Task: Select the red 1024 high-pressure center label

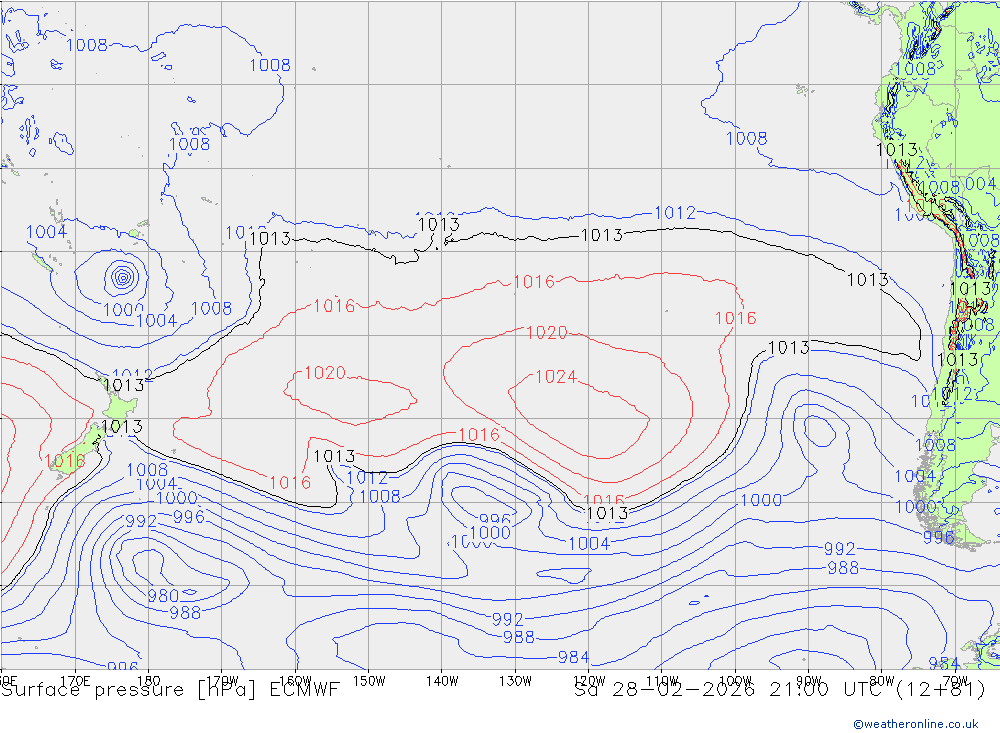Action: point(555,377)
